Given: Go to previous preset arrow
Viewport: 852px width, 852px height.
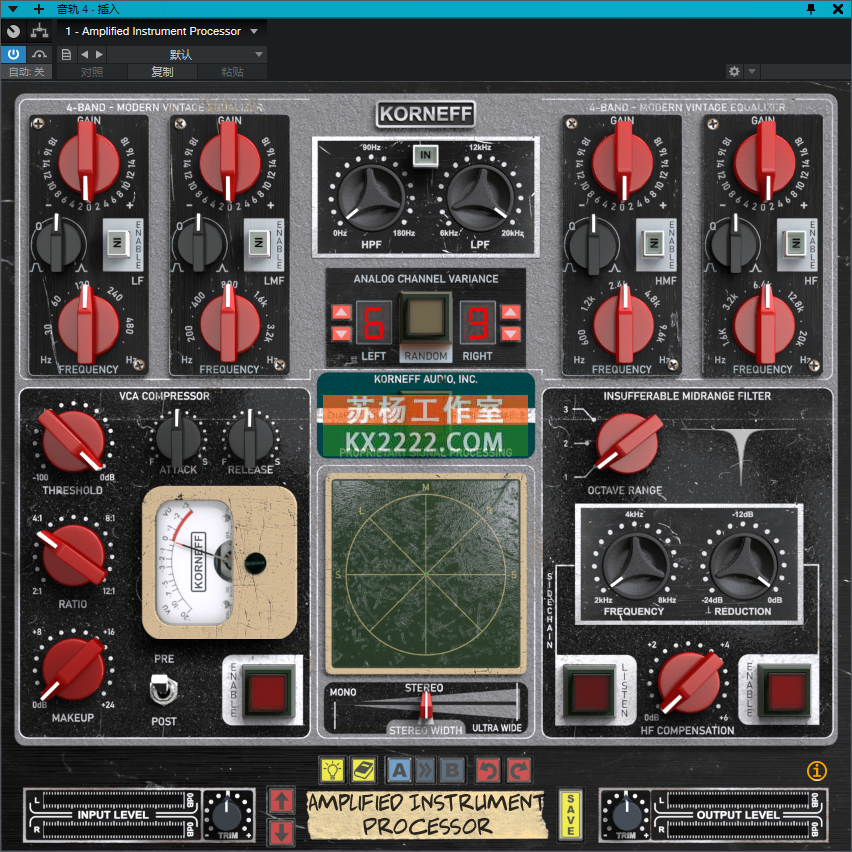Looking at the screenshot, I should [x=84, y=54].
